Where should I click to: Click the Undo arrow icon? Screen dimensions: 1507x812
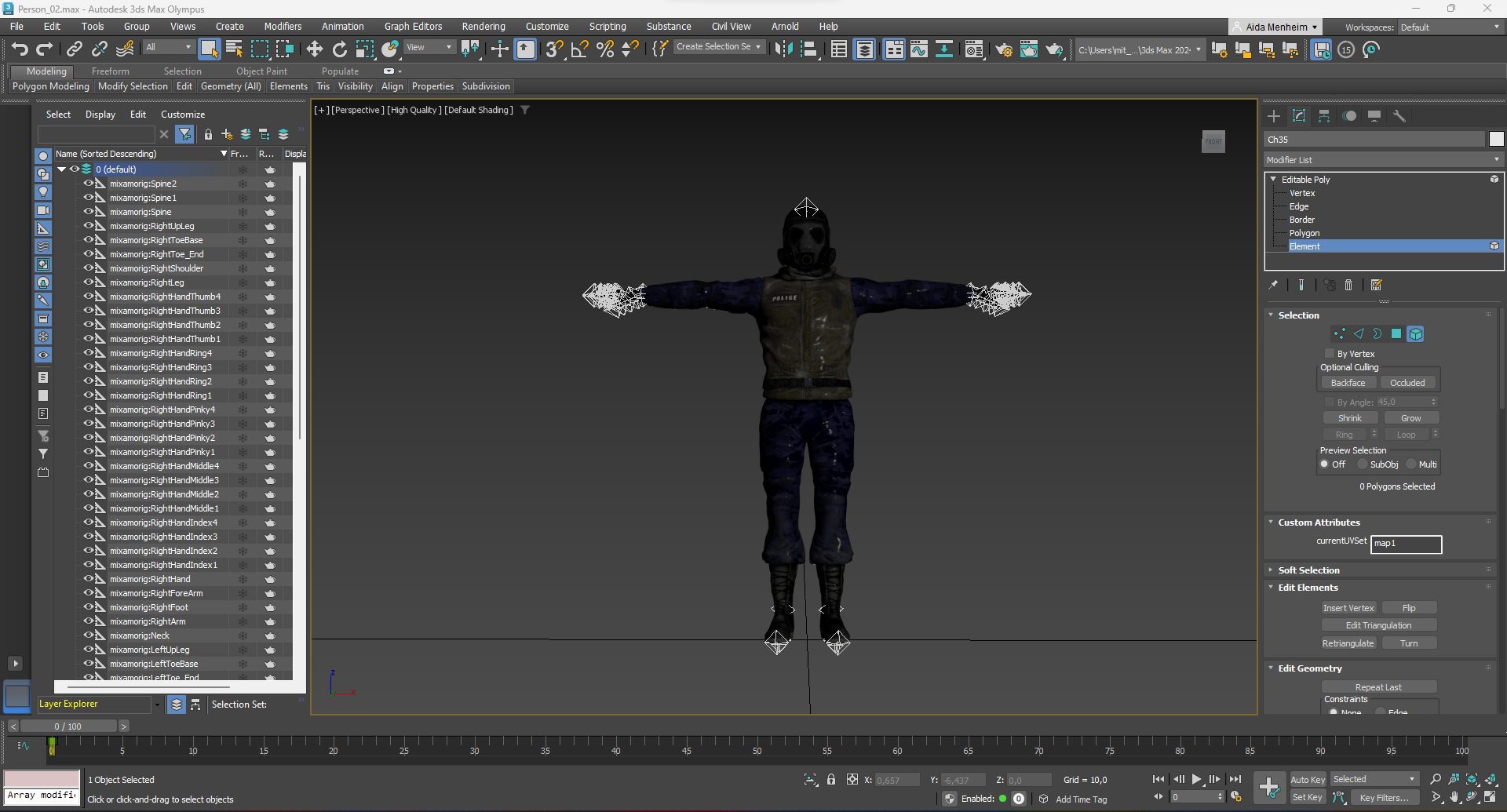[20, 49]
